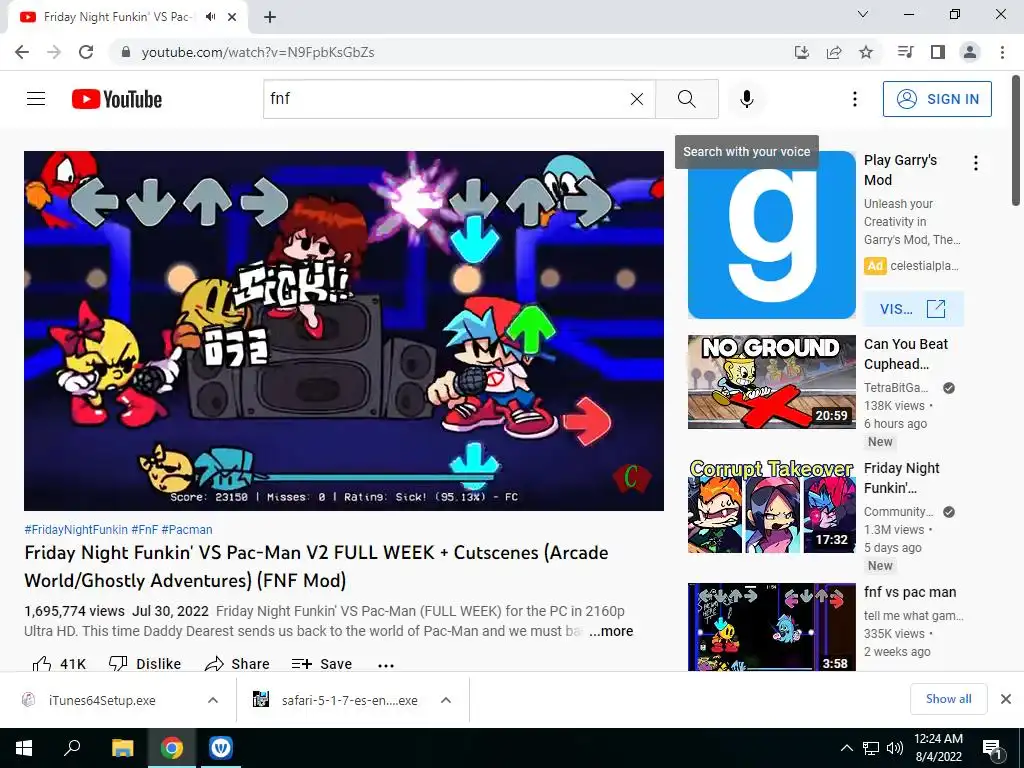Toggle Chrome side panel
The height and width of the screenshot is (768, 1024).
[x=938, y=52]
